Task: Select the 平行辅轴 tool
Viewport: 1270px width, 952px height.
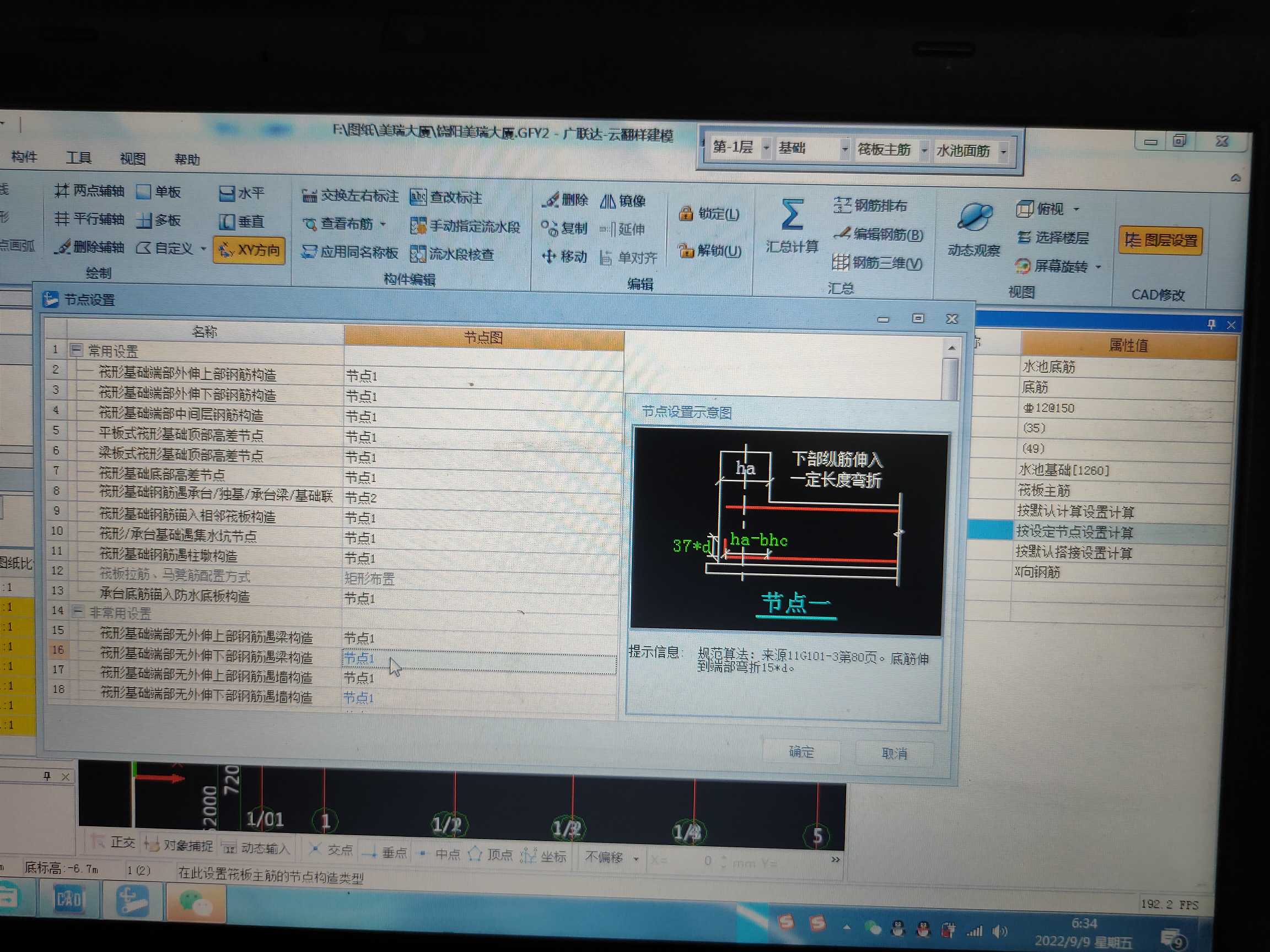Action: pyautogui.click(x=89, y=219)
